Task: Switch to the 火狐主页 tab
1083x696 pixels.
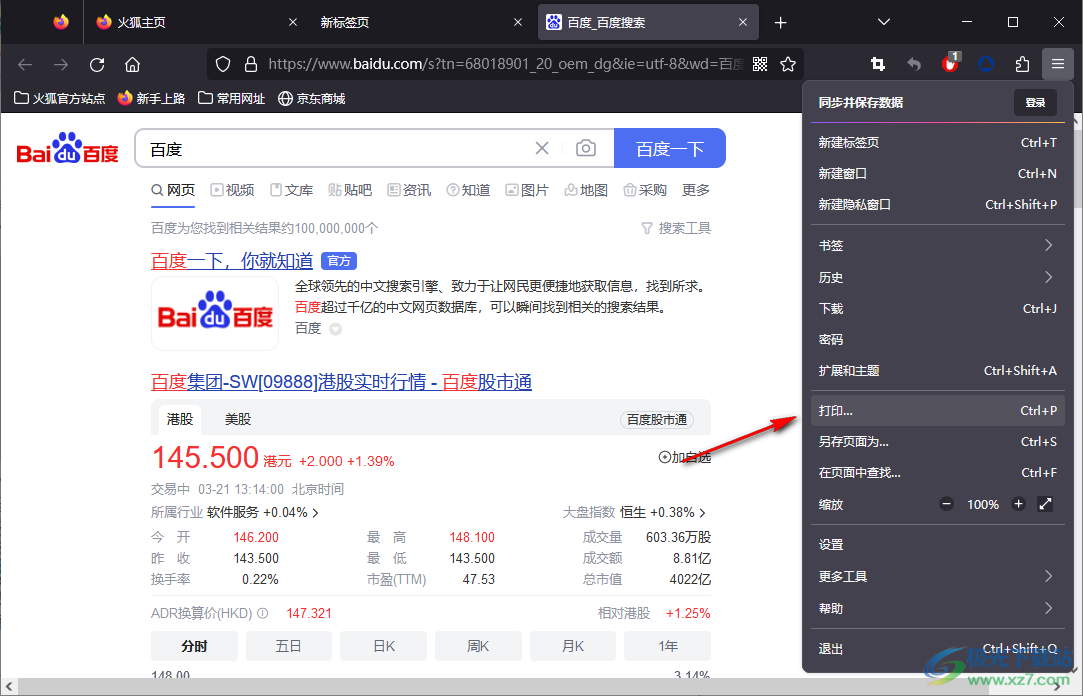Action: (197, 22)
